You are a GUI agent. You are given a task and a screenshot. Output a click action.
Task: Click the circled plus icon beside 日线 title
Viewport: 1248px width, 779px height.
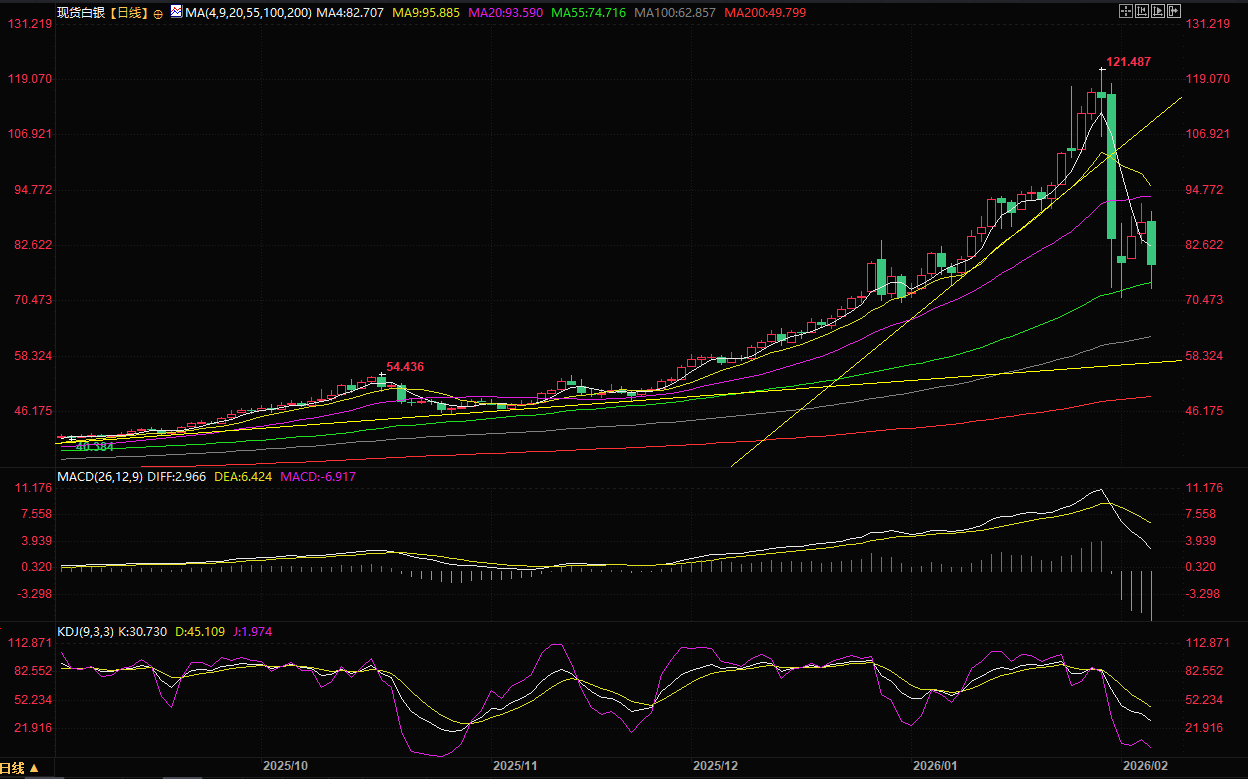157,13
